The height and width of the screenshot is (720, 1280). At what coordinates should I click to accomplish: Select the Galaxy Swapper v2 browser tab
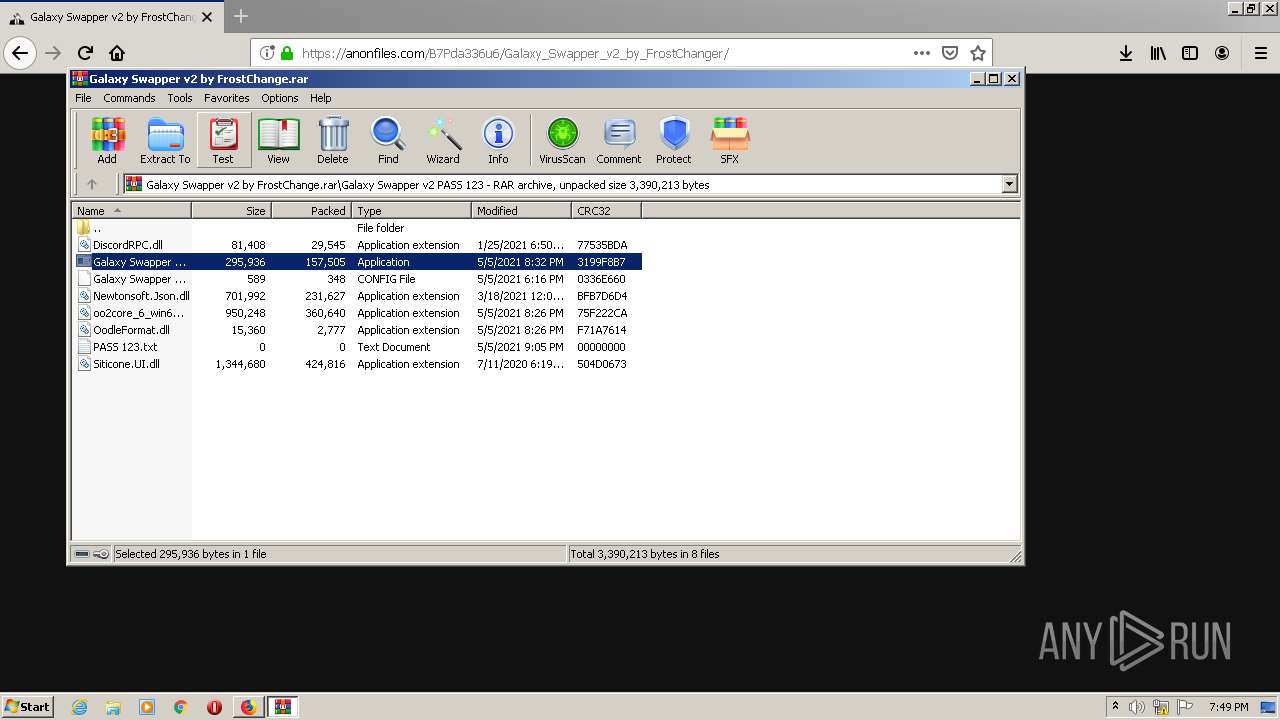click(x=112, y=17)
